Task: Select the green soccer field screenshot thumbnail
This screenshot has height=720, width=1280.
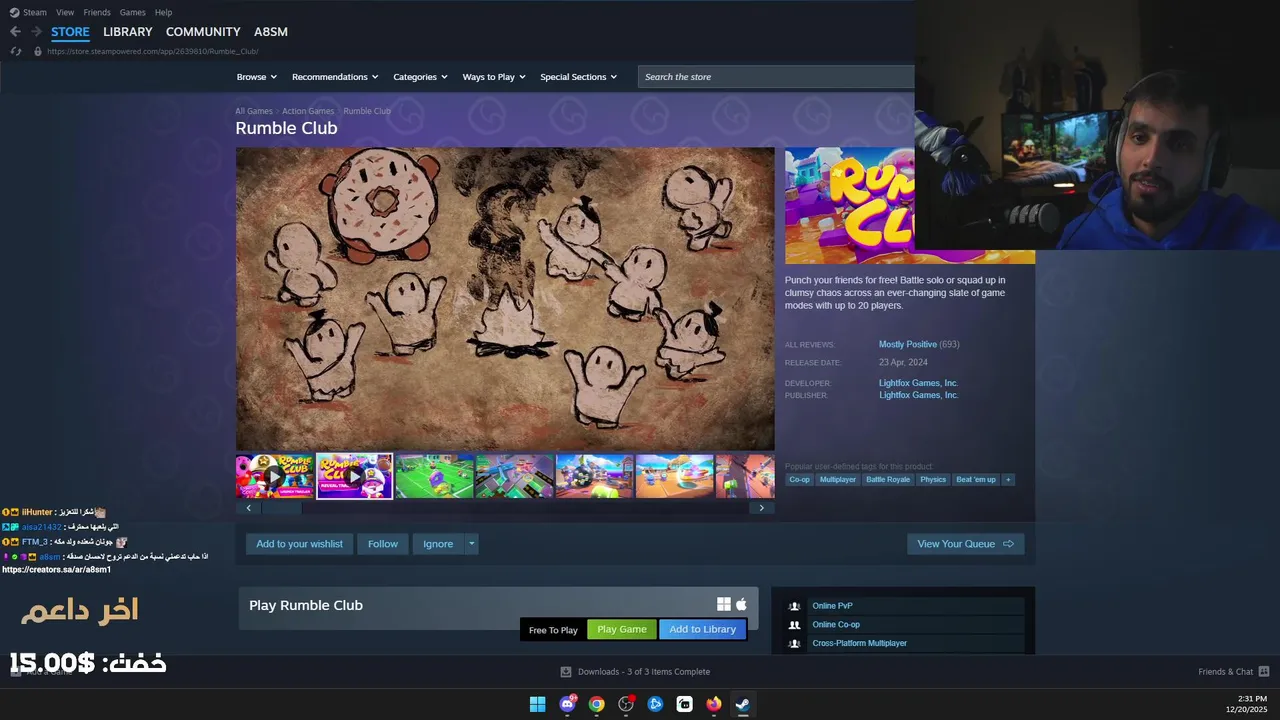Action: 435,476
